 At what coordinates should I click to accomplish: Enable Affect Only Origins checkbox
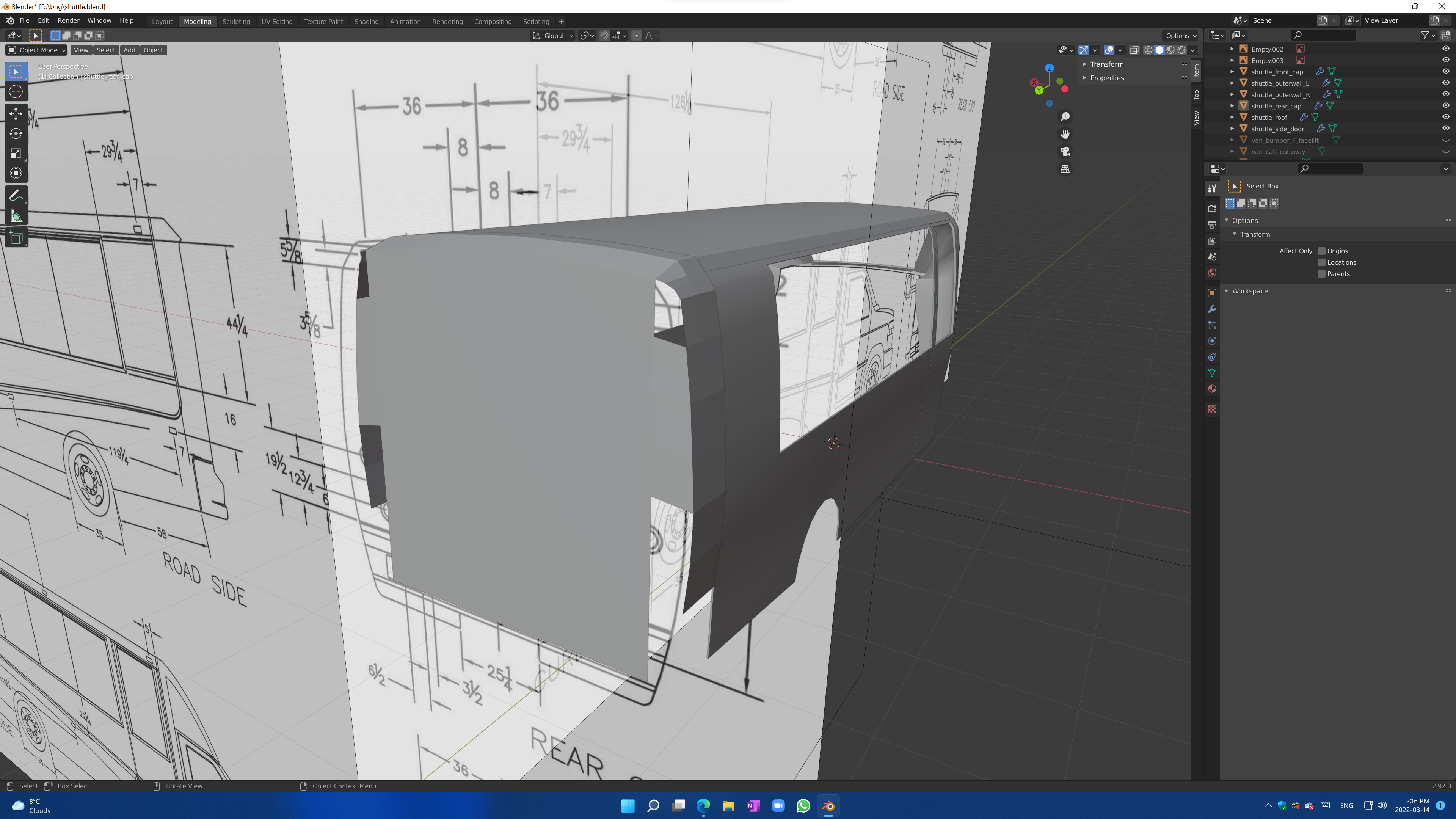[x=1321, y=251]
